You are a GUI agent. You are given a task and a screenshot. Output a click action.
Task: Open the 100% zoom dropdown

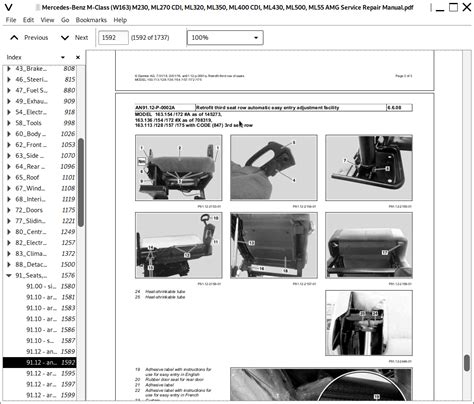[x=225, y=38]
